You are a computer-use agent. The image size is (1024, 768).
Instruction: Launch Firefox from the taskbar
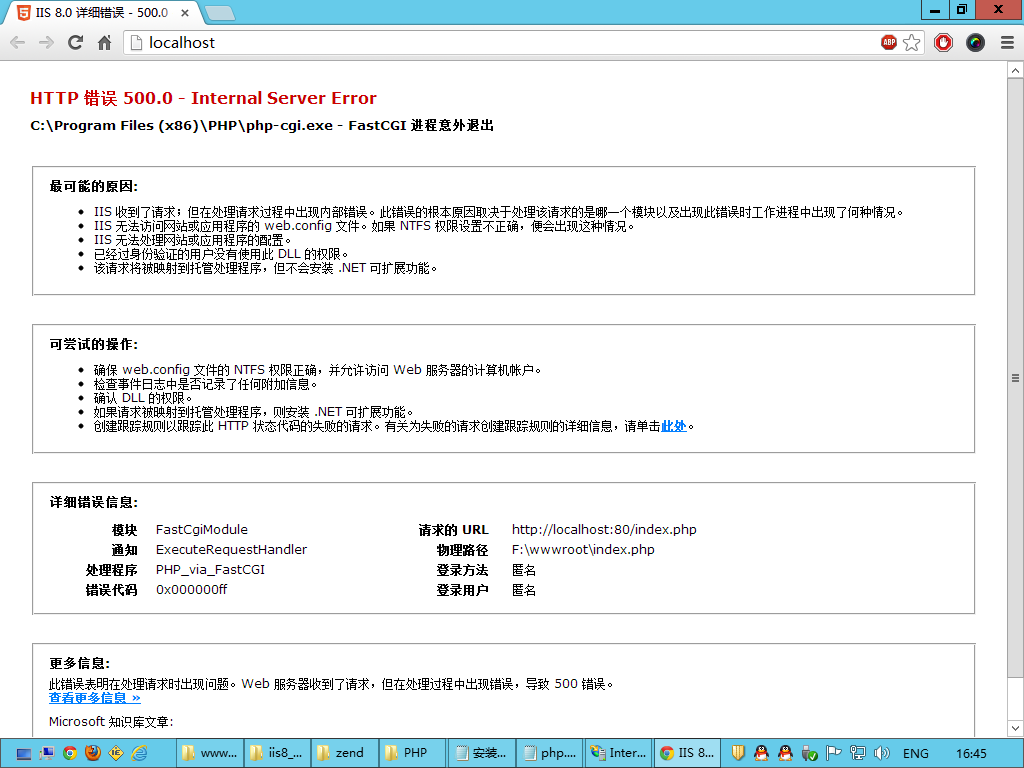93,754
